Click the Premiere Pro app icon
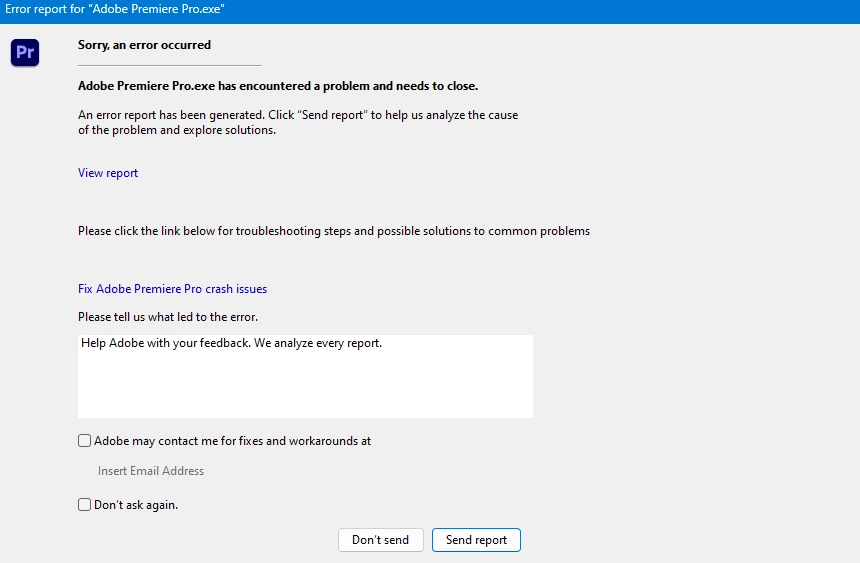The height and width of the screenshot is (563, 860). [x=25, y=53]
